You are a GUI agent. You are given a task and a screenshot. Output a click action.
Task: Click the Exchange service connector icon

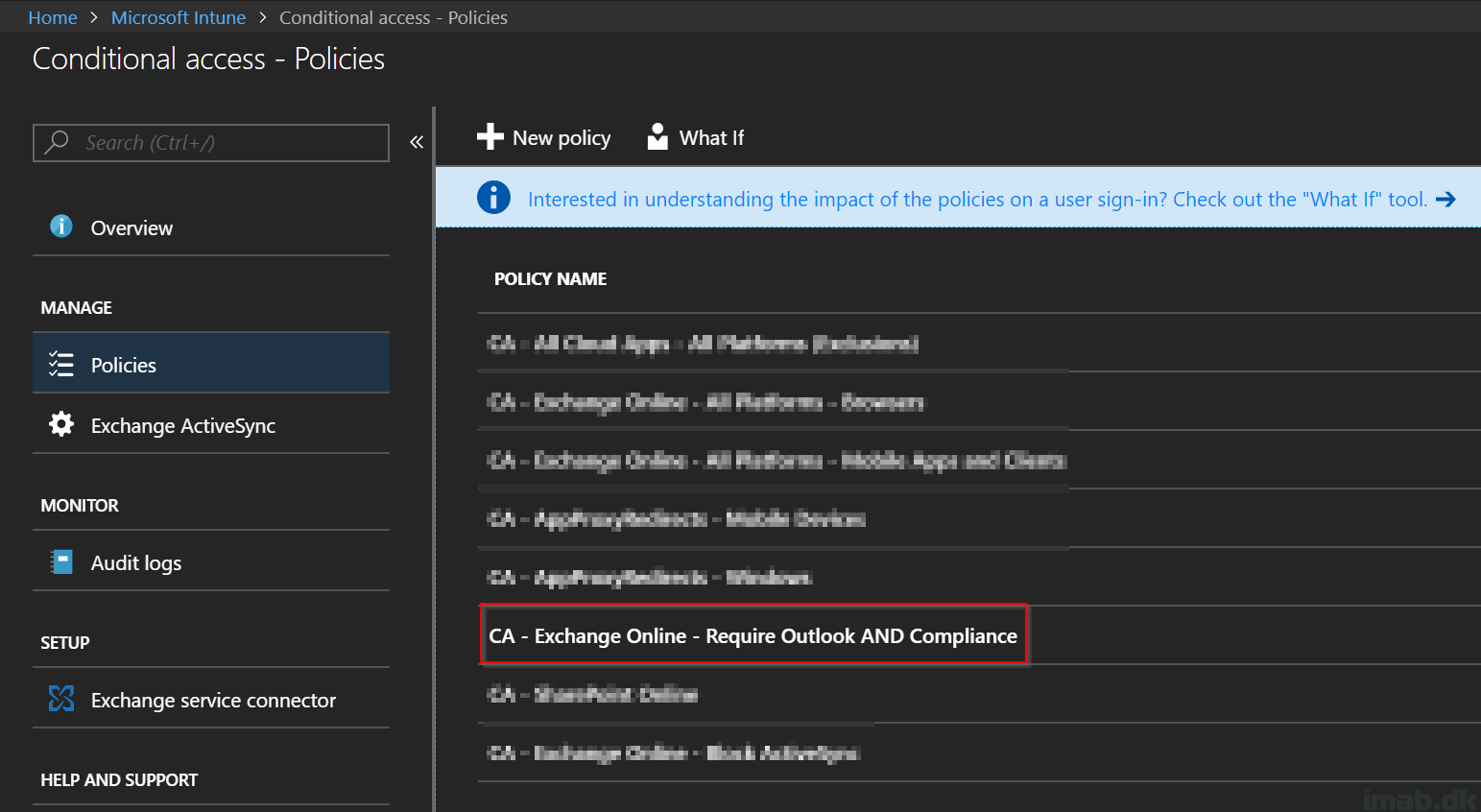click(x=61, y=699)
